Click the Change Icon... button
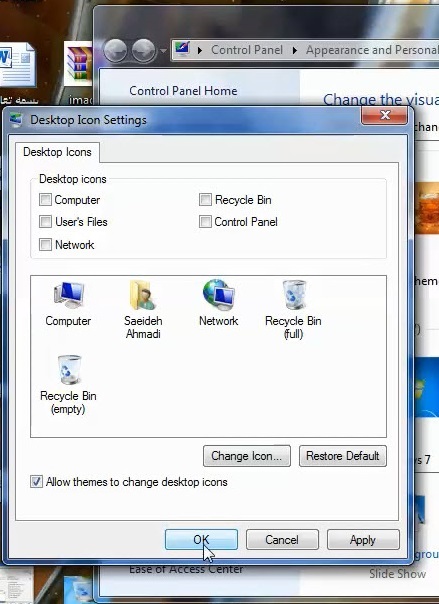The image size is (439, 604). click(247, 456)
